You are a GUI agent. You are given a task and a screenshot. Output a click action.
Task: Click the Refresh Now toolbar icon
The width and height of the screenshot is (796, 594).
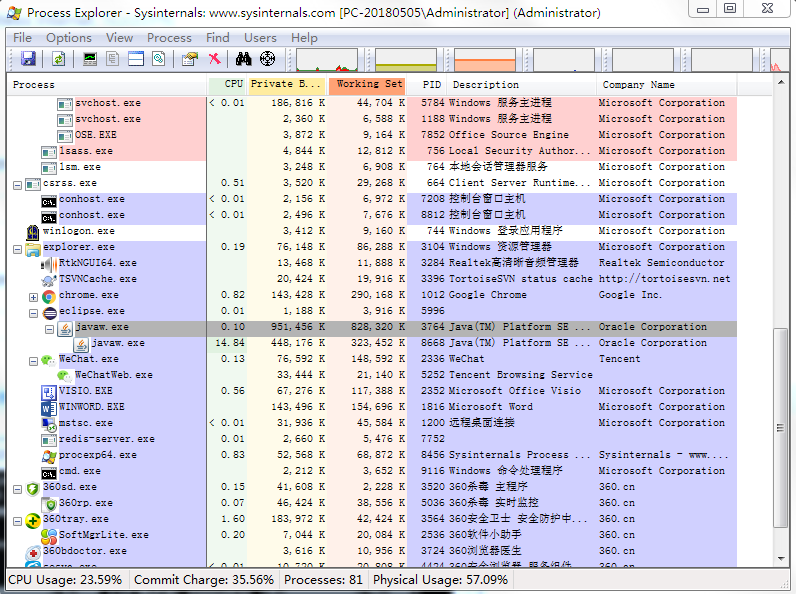coord(59,59)
